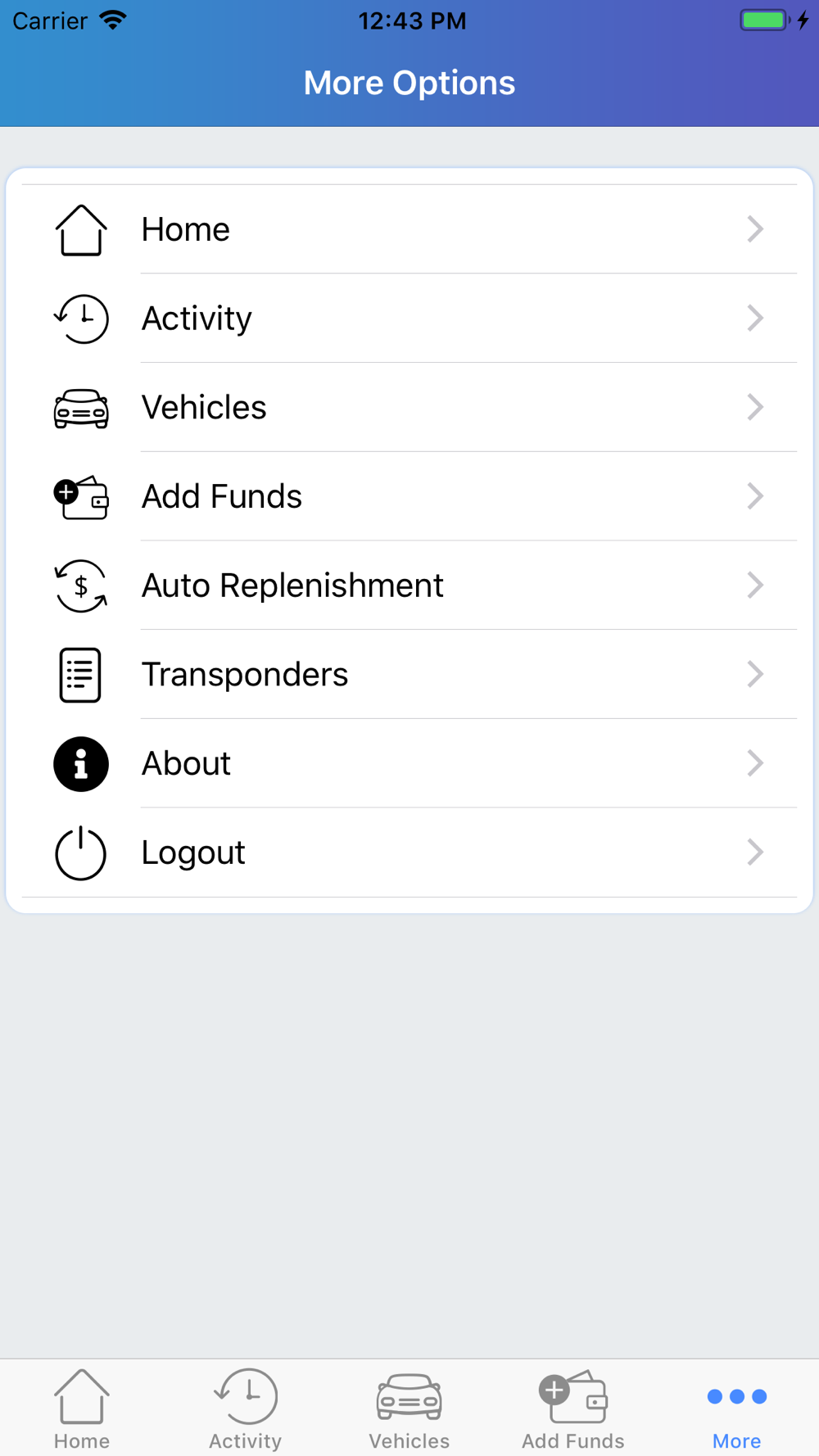Tap the Vehicles row chevron arrow
Screen dimensions: 819x1456
755,407
